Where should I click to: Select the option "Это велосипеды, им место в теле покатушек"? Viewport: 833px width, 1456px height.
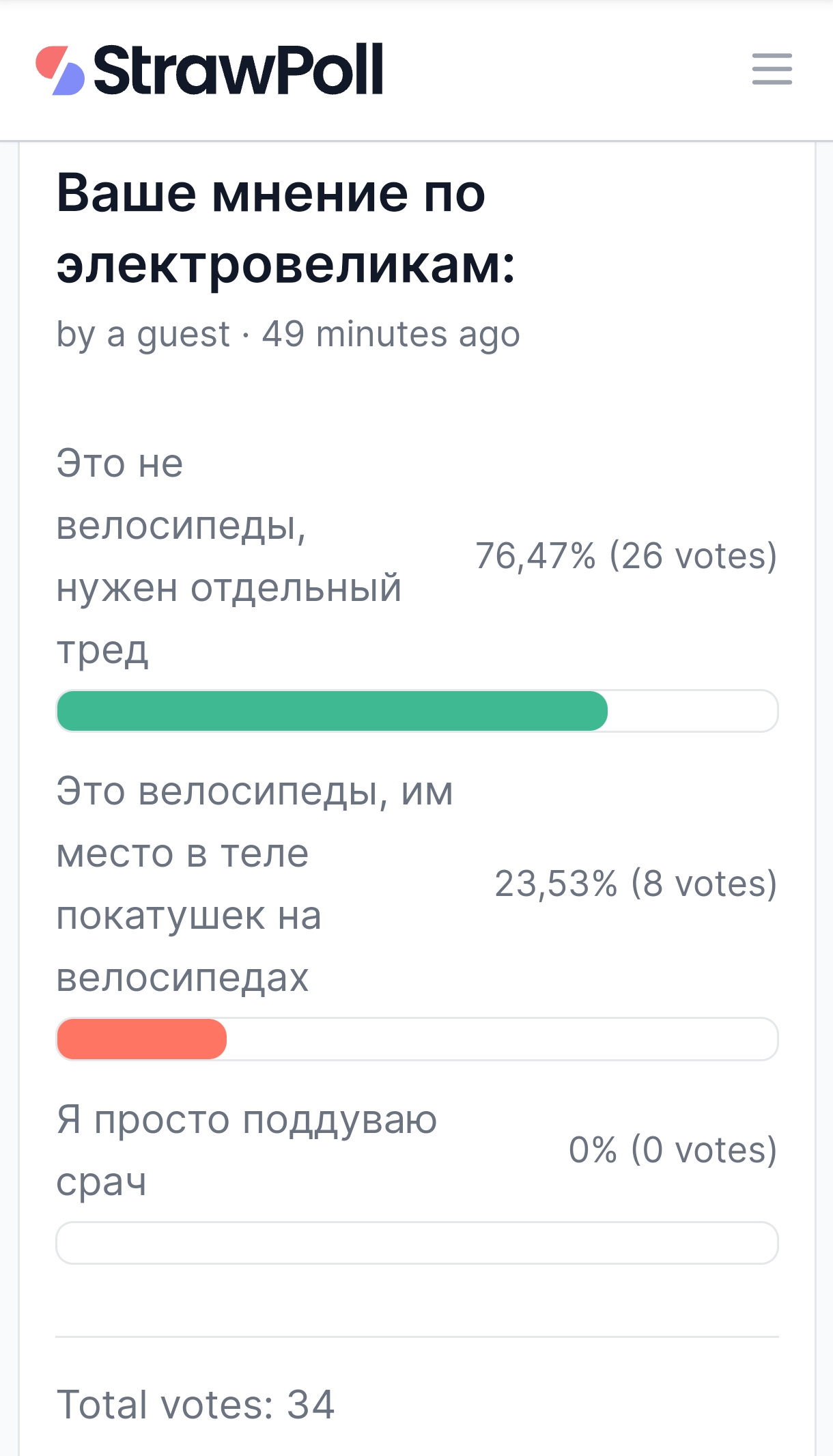254,884
